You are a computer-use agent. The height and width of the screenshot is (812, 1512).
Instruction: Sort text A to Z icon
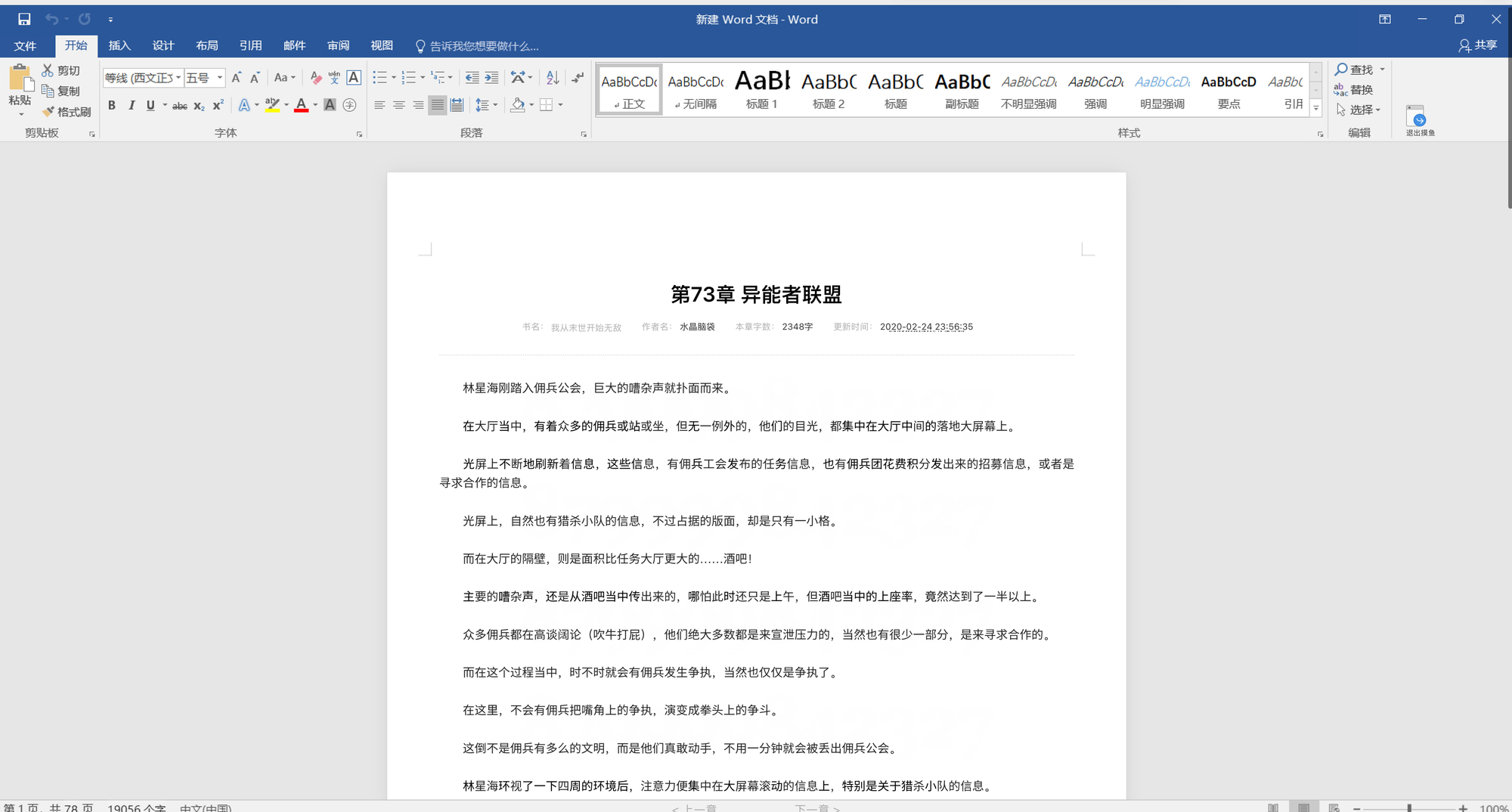point(553,78)
